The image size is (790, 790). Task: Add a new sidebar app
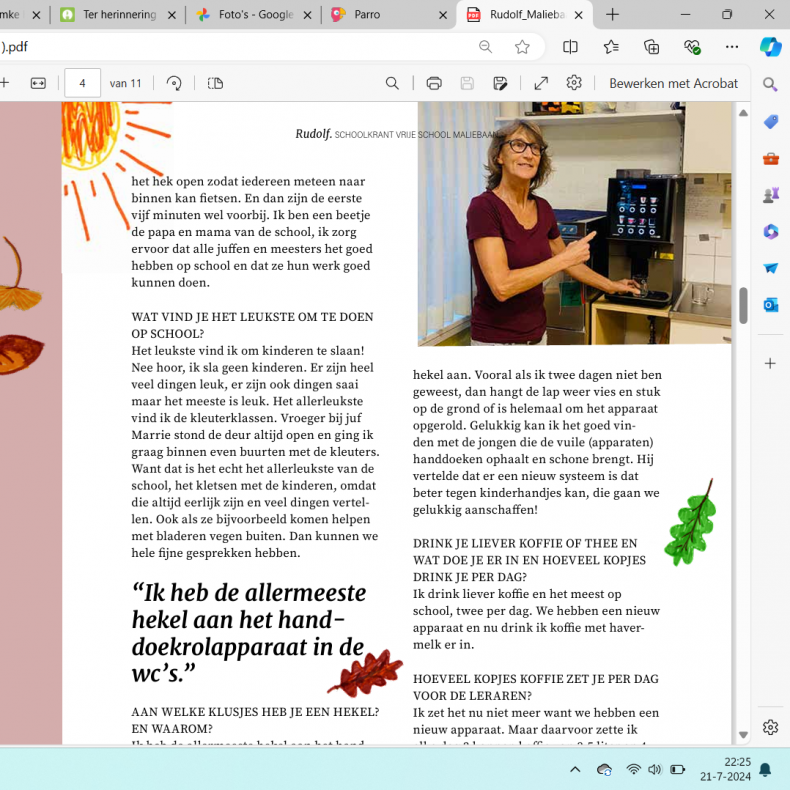770,363
